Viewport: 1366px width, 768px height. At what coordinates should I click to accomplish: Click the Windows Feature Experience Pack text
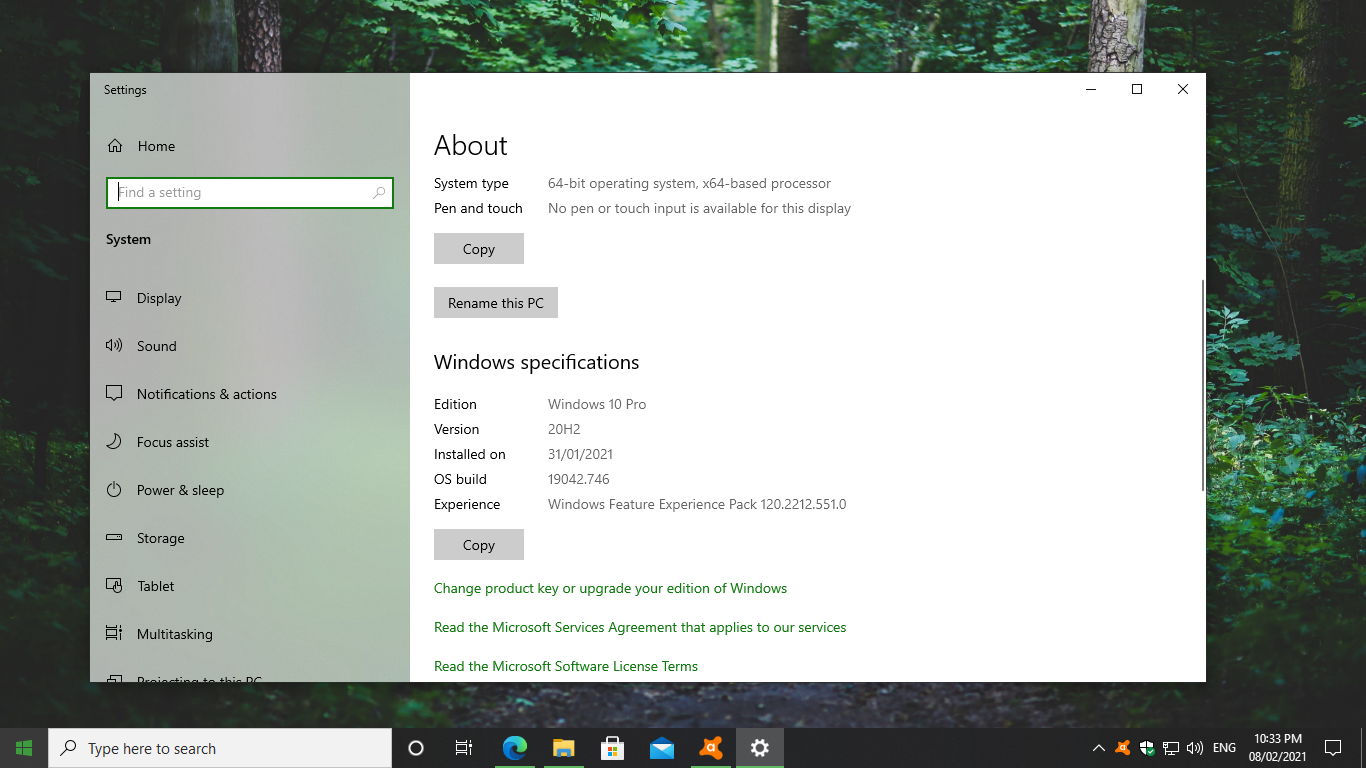[x=697, y=504]
